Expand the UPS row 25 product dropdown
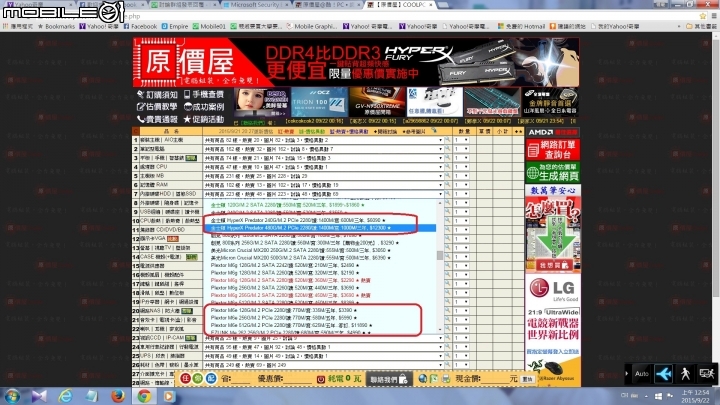The image size is (720, 405). 323,356
